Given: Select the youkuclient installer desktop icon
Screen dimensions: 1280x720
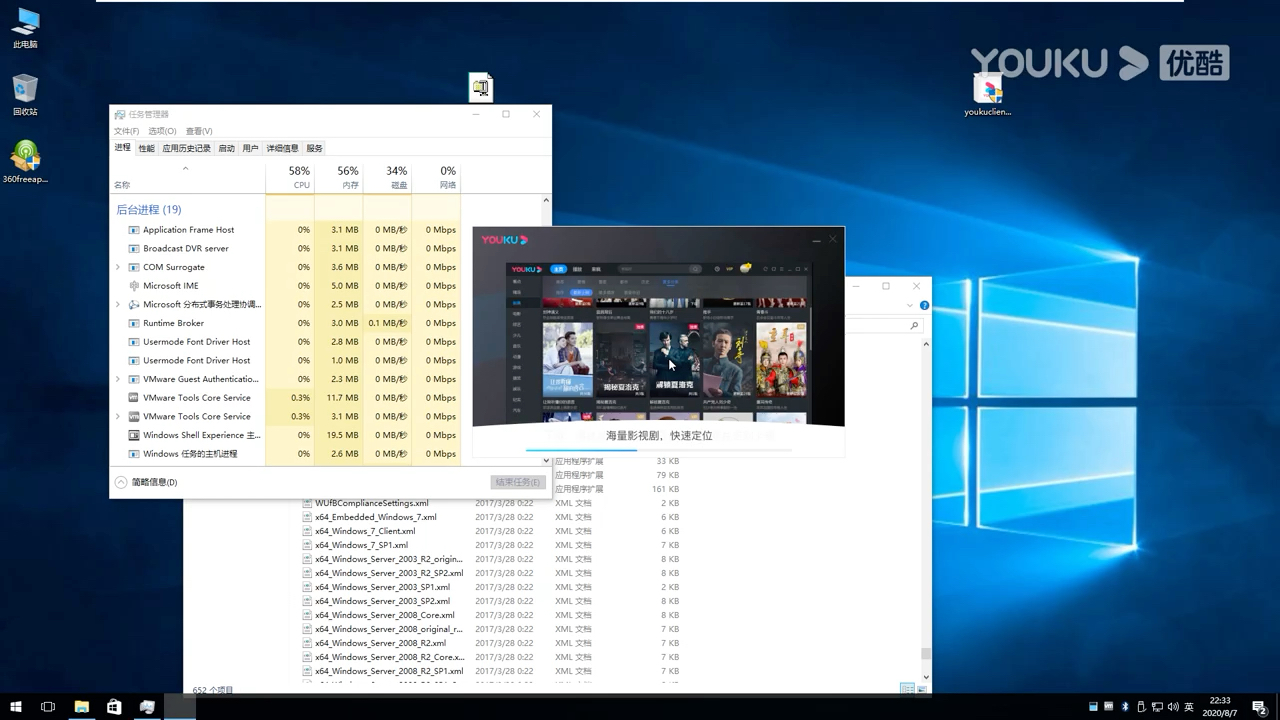Looking at the screenshot, I should pyautogui.click(x=987, y=94).
